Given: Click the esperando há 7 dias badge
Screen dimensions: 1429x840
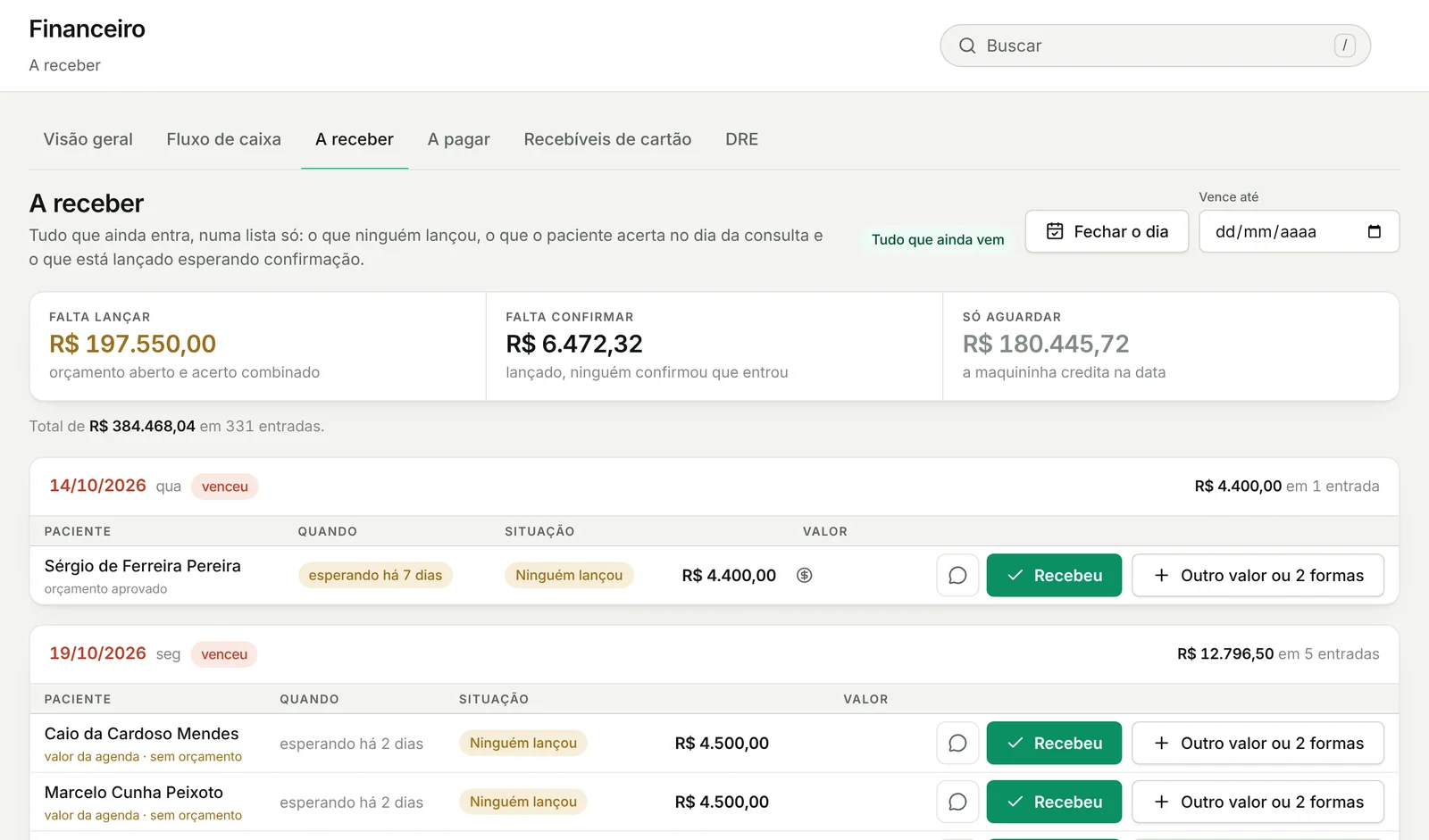Looking at the screenshot, I should 375,576.
